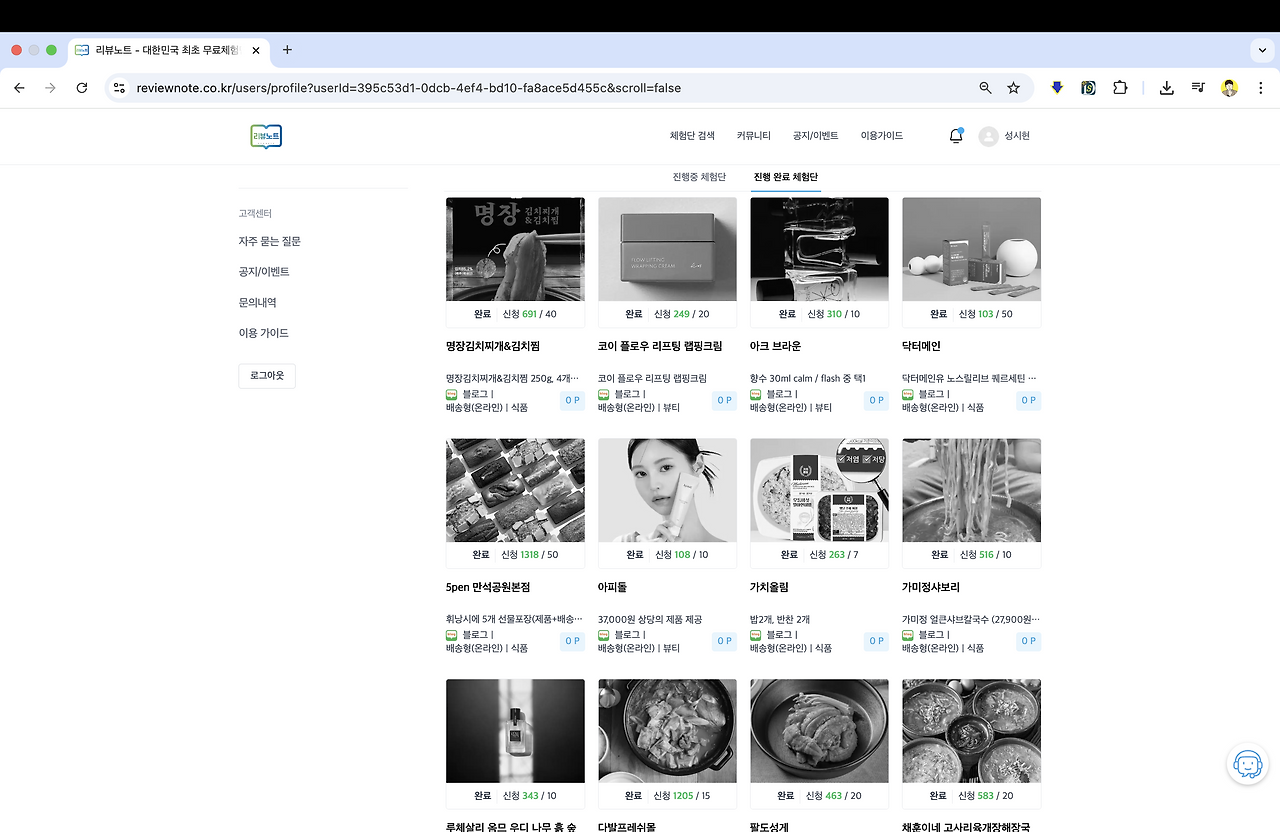This screenshot has width=1280, height=832.
Task: Click the title 가미정샤보리
Action: click(931, 587)
